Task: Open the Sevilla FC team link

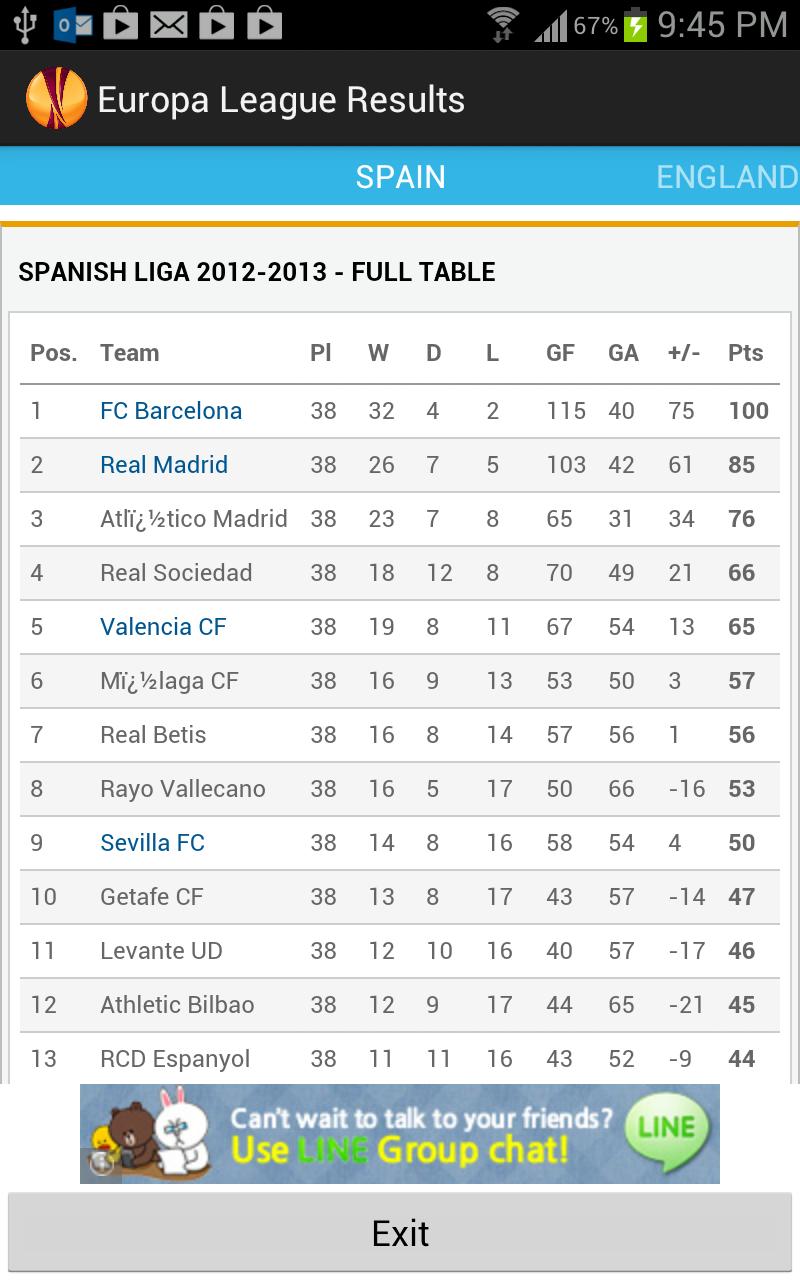Action: 152,843
